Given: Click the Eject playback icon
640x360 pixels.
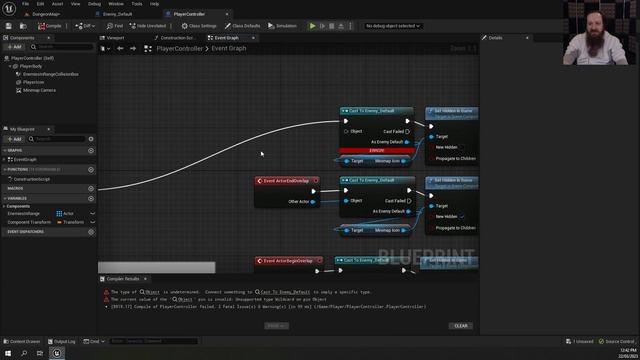Looking at the screenshot, I should coord(341,26).
